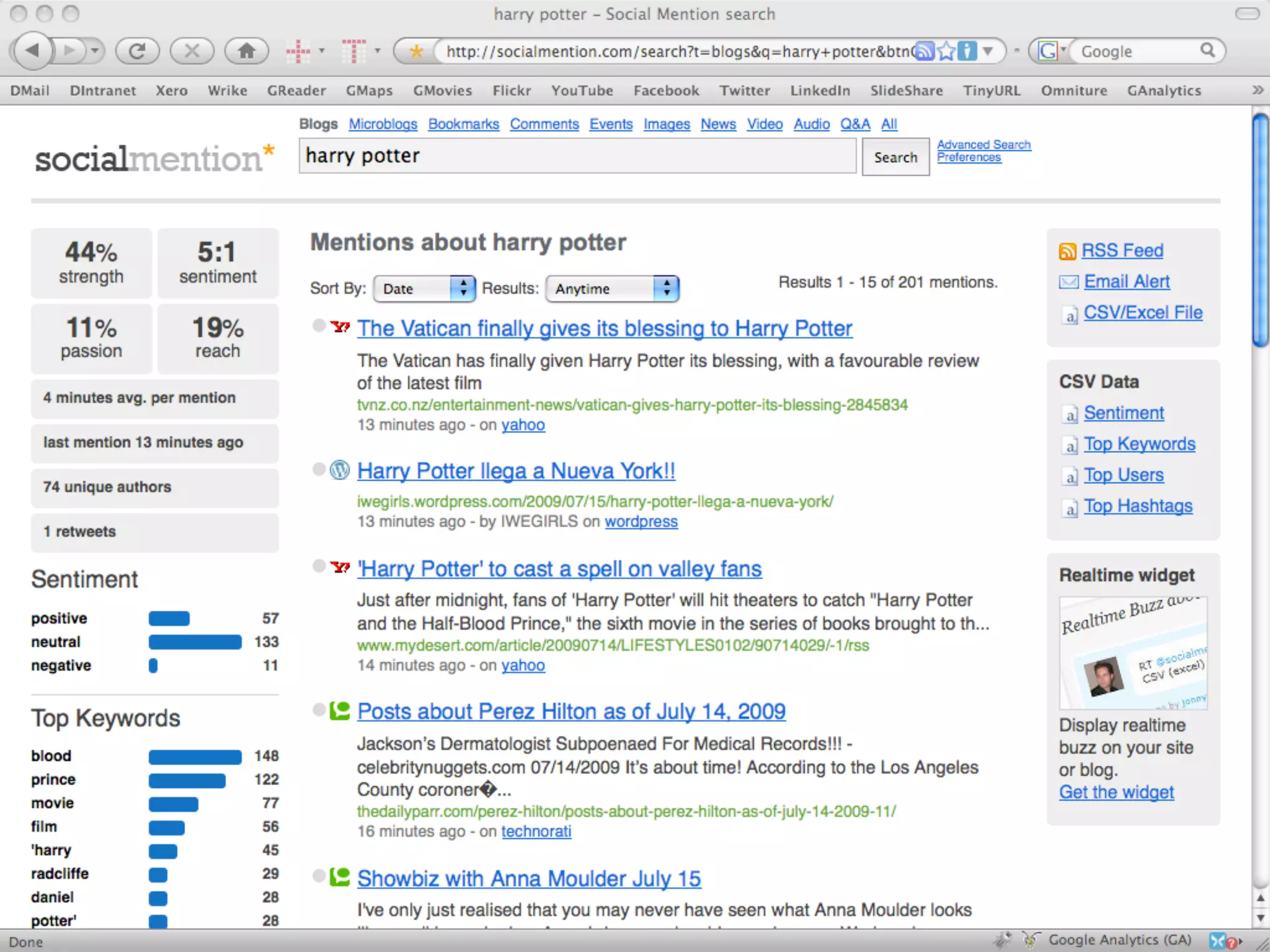Click the magnifier icon in Google search box
The height and width of the screenshot is (952, 1270).
[1207, 50]
